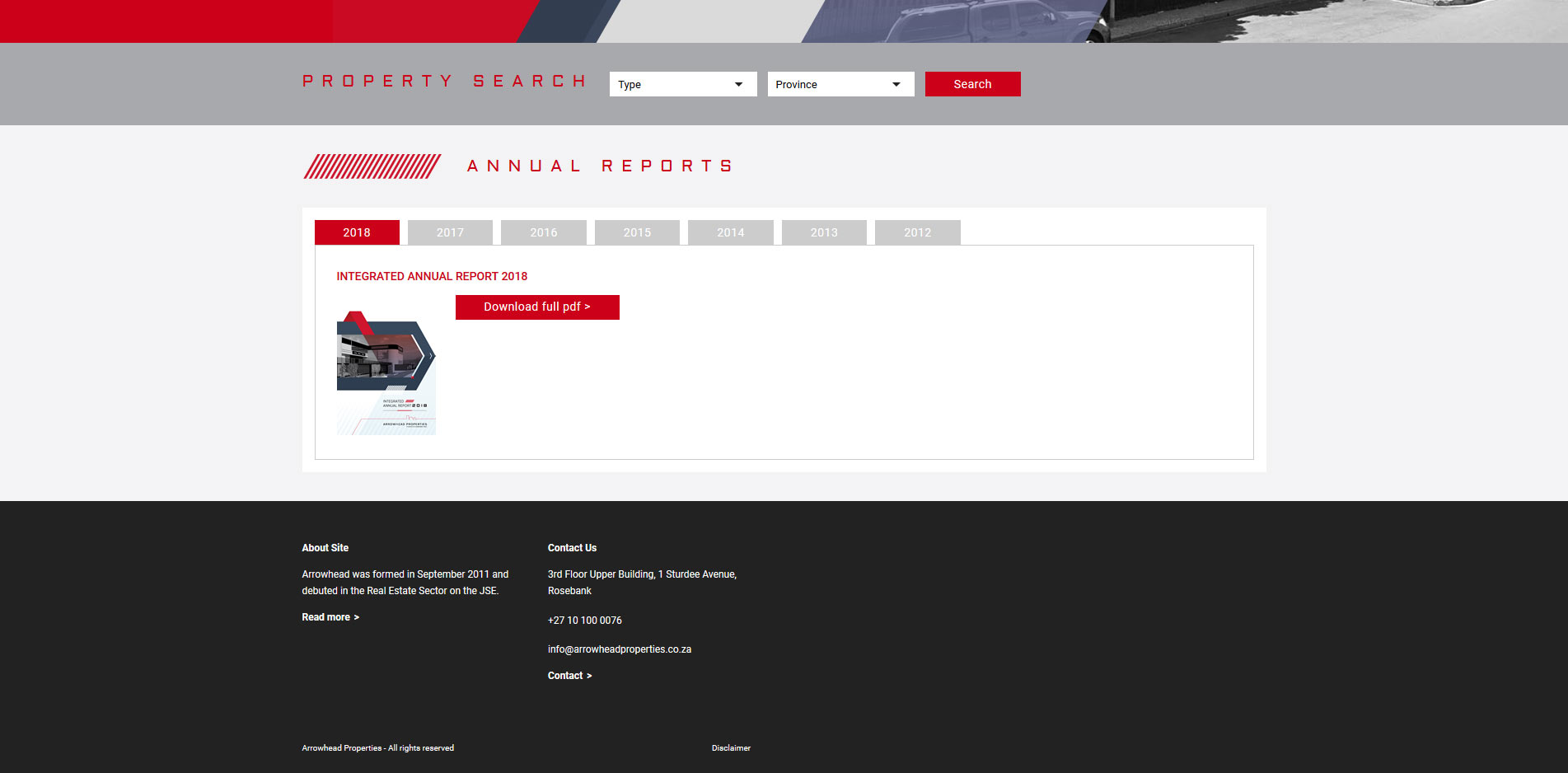Select the 2018 tab
This screenshot has width=1568, height=773.
coord(357,232)
